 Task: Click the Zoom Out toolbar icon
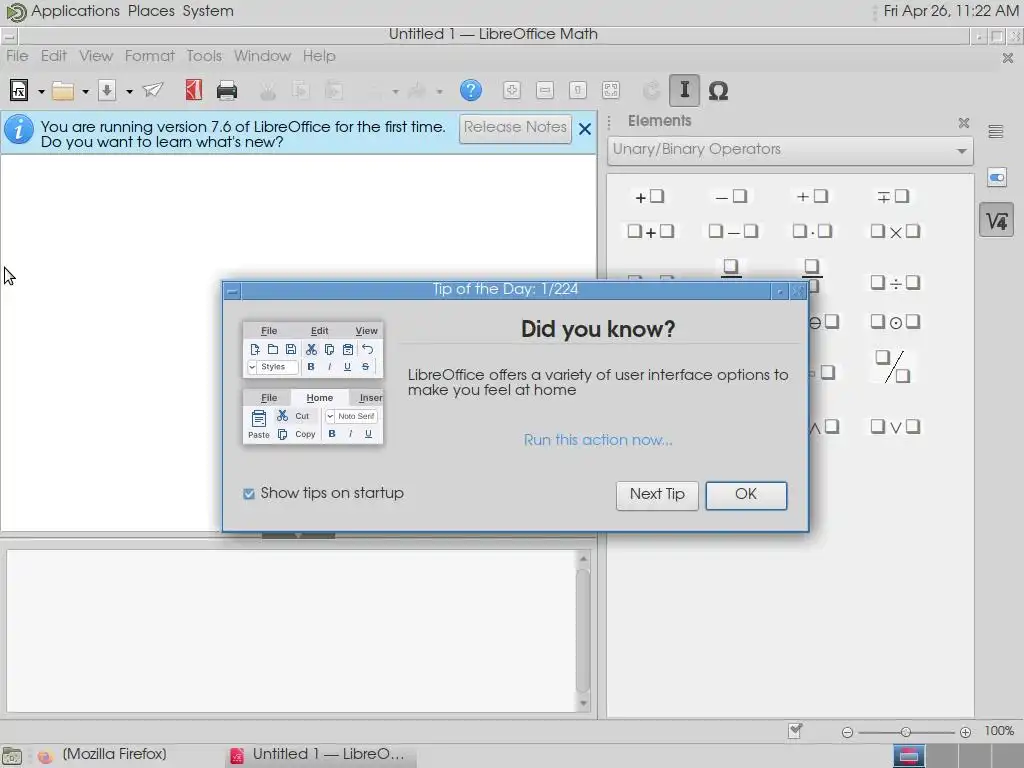545,90
